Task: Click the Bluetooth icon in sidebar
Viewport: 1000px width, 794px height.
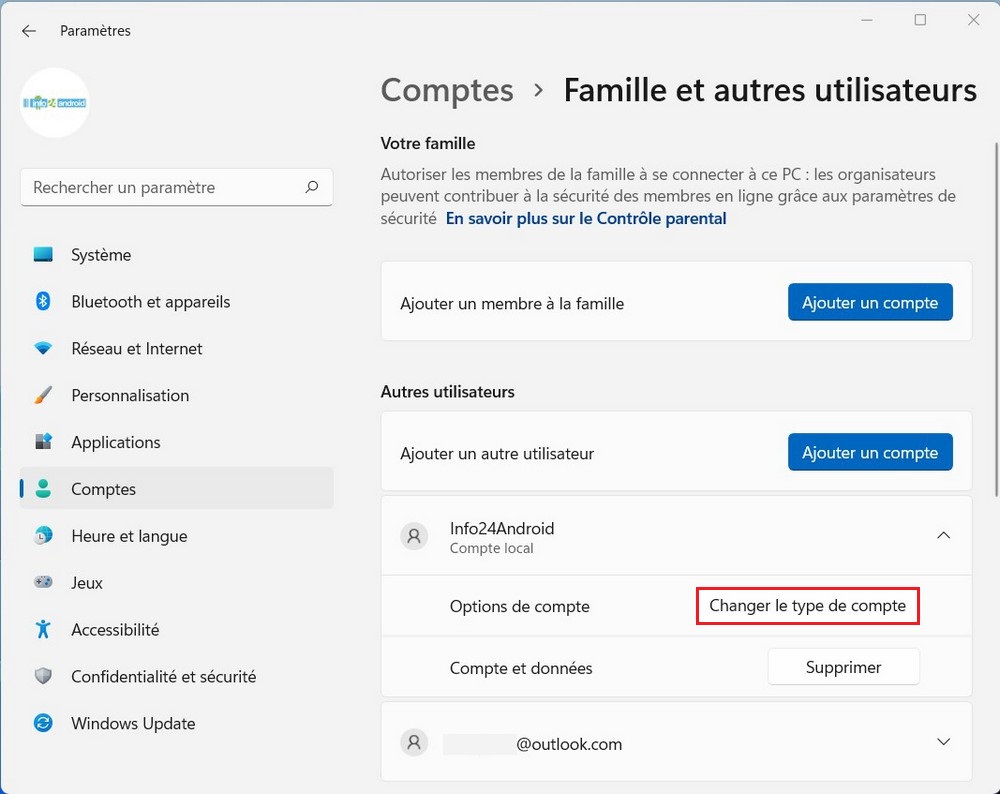Action: (x=43, y=301)
